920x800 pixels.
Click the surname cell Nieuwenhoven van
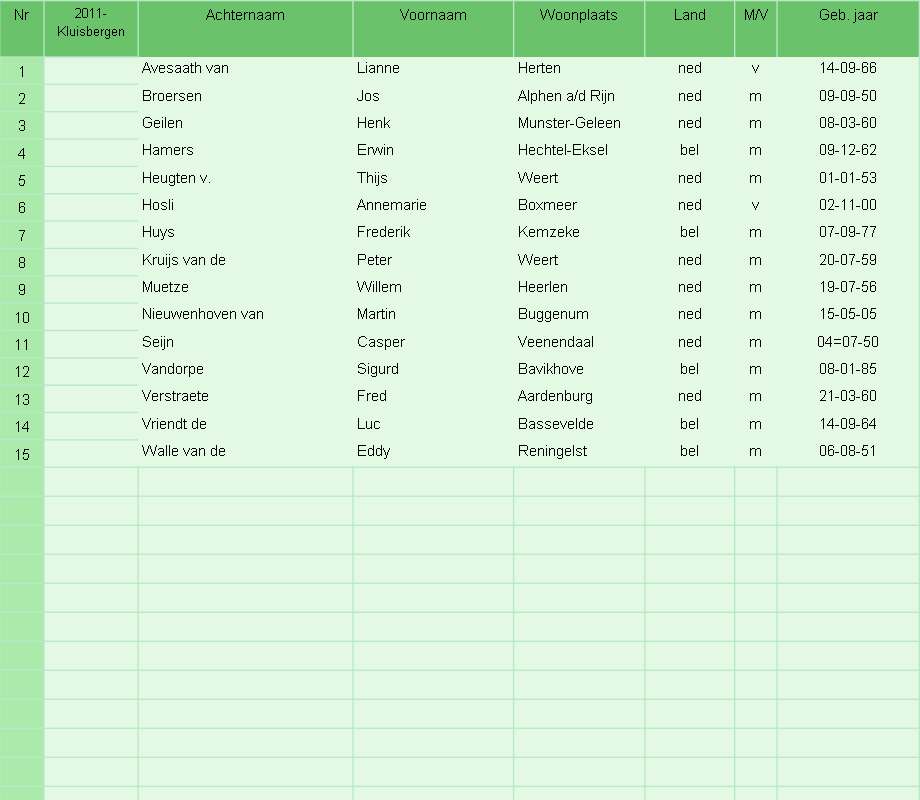click(x=245, y=314)
